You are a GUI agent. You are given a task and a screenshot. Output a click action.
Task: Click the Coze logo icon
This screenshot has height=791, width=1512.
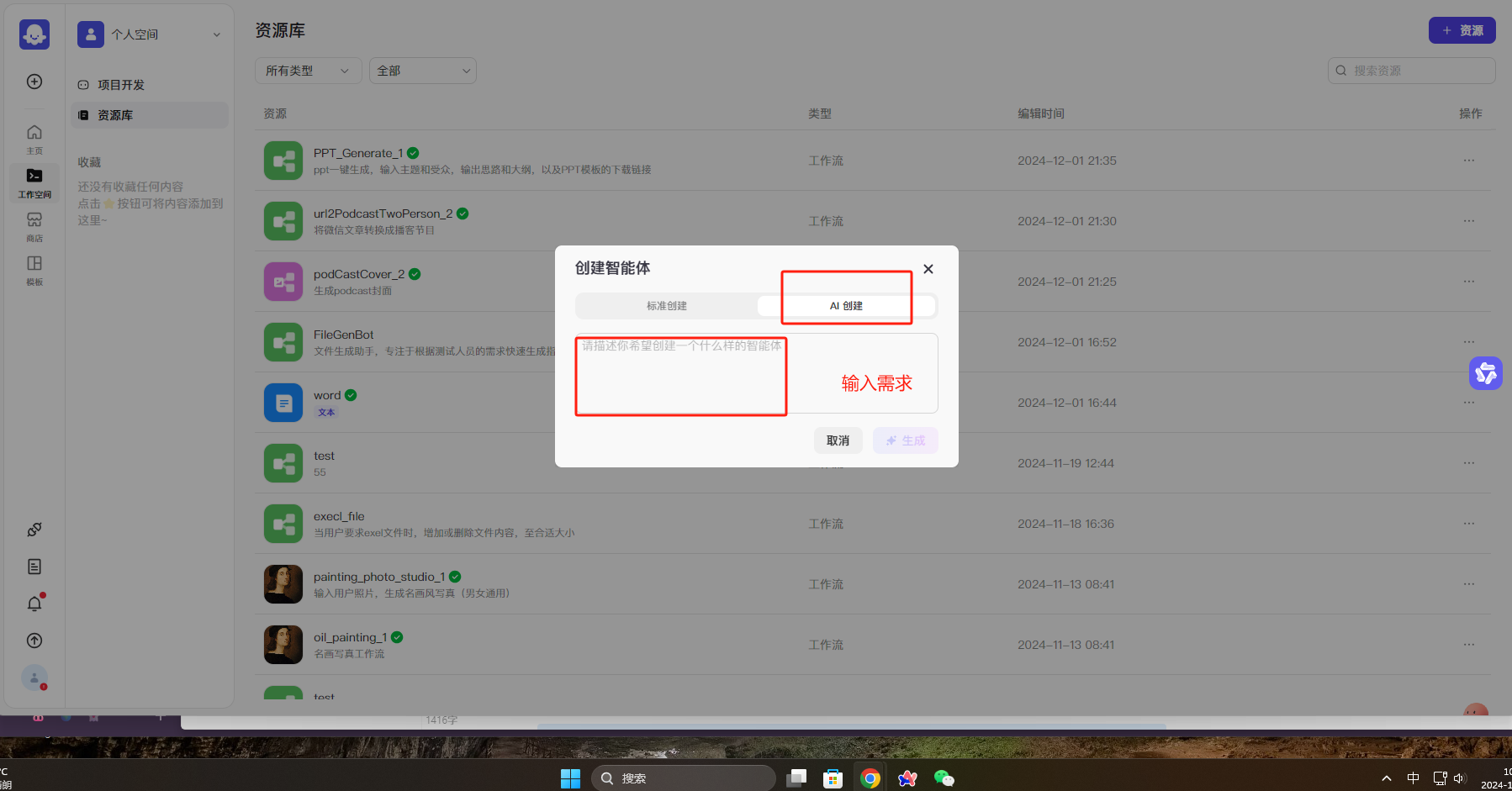coord(34,34)
